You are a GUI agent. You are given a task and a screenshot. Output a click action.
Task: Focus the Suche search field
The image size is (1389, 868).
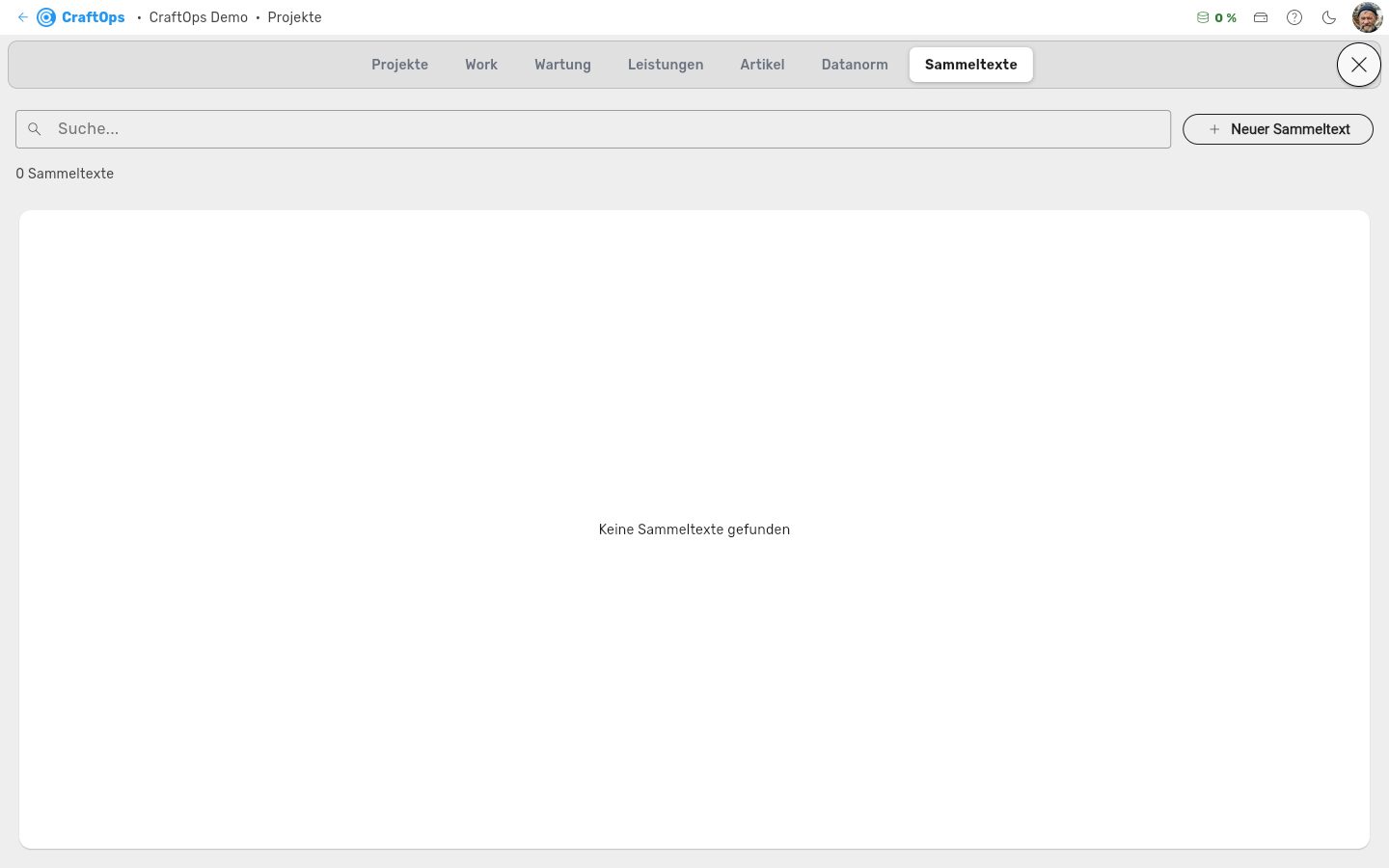[593, 129]
